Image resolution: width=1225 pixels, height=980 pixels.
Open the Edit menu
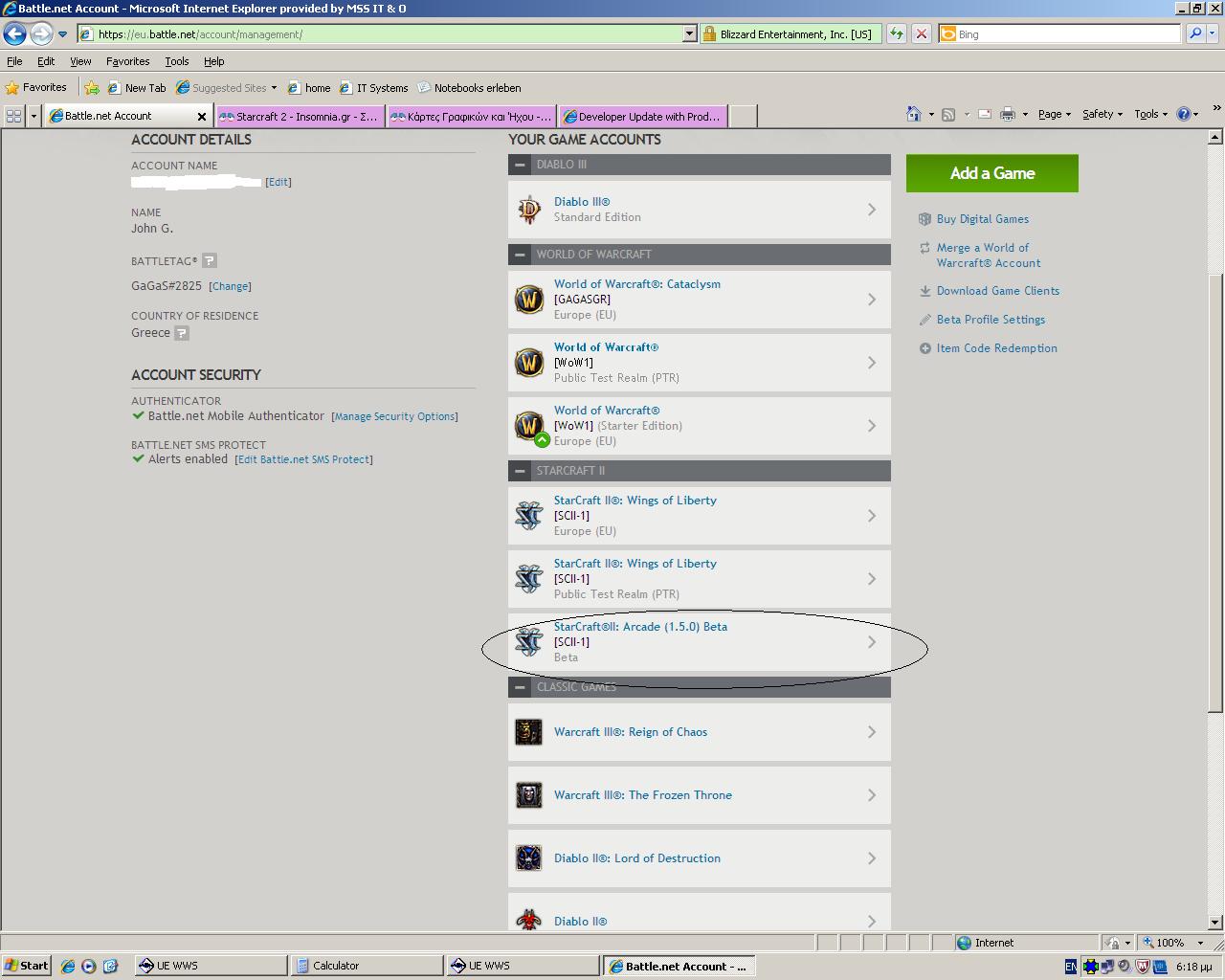coord(46,61)
